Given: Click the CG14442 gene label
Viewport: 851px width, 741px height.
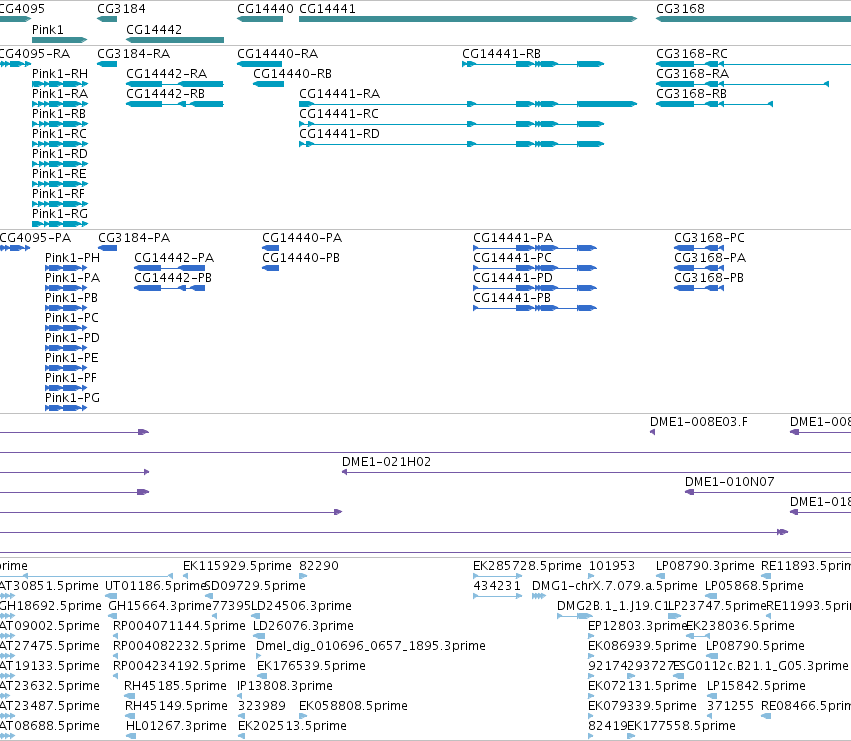Looking at the screenshot, I should click(x=154, y=30).
